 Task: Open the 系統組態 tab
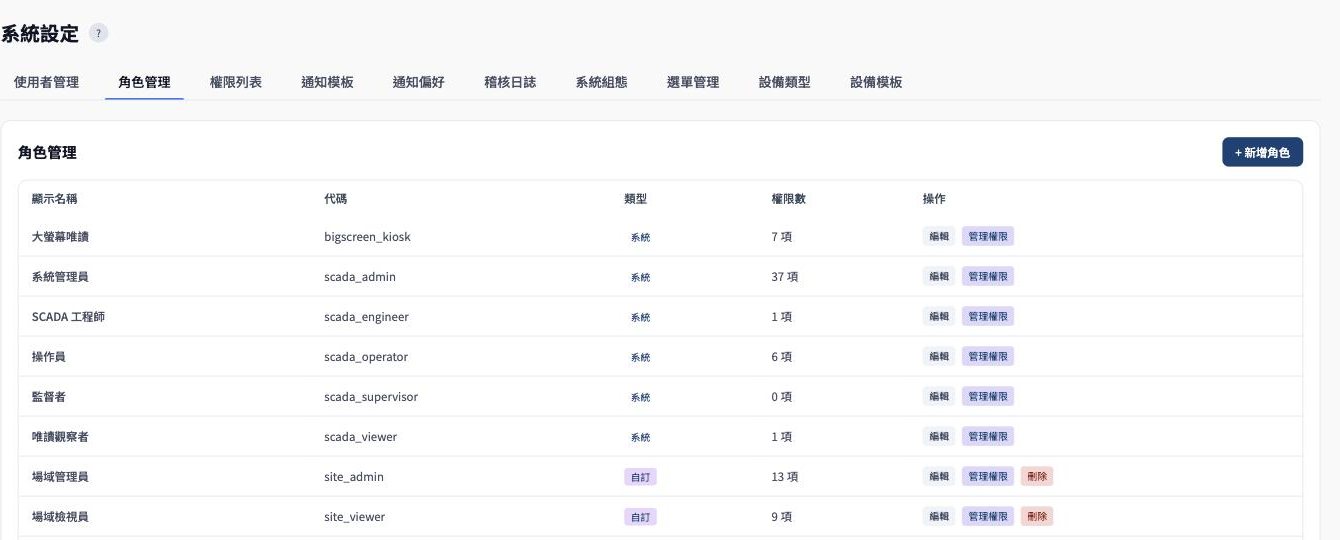click(601, 82)
